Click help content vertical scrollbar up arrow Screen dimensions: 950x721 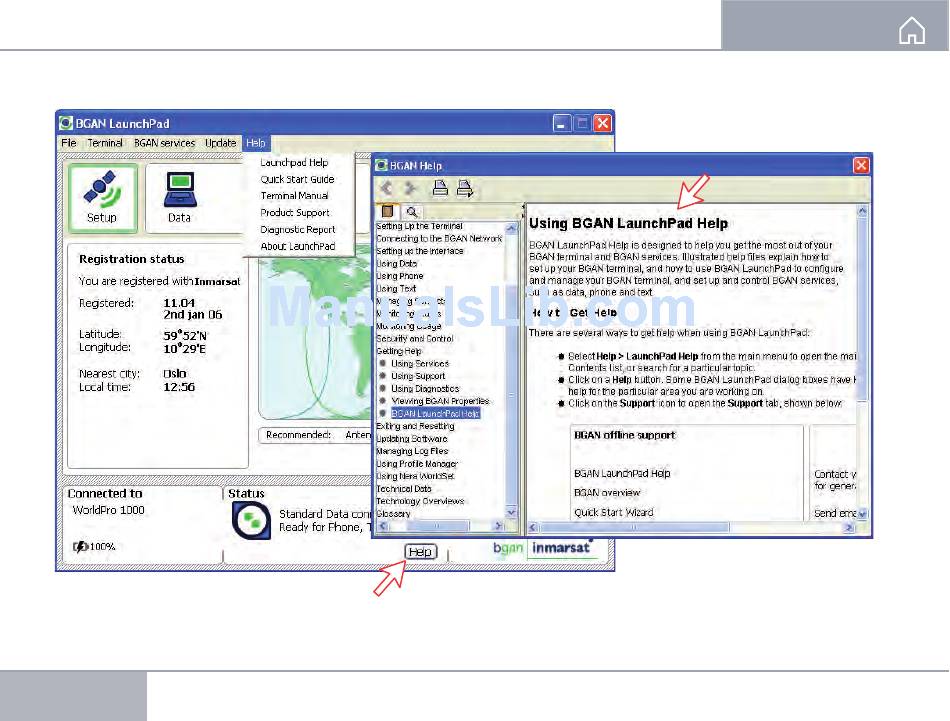862,211
